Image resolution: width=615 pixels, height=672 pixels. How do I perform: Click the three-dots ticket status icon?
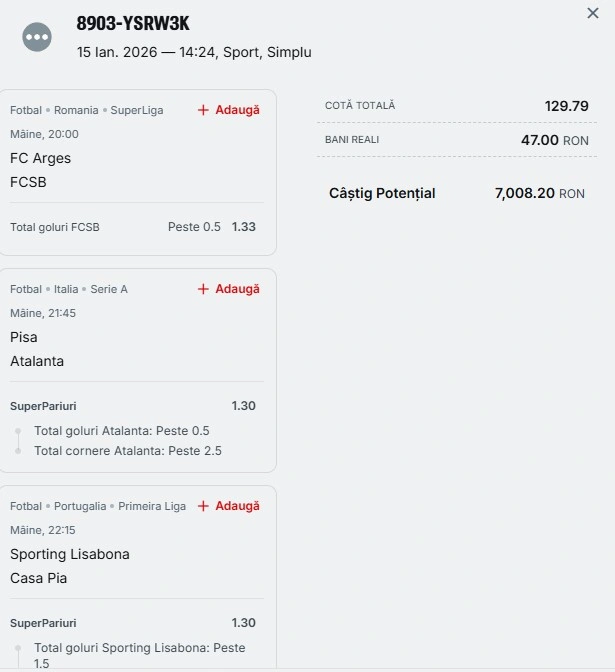[37, 37]
